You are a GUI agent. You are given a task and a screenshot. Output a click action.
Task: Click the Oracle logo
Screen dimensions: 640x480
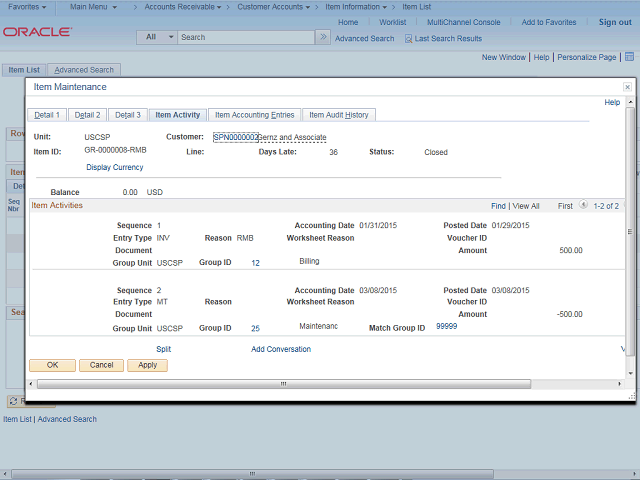tap(37, 32)
